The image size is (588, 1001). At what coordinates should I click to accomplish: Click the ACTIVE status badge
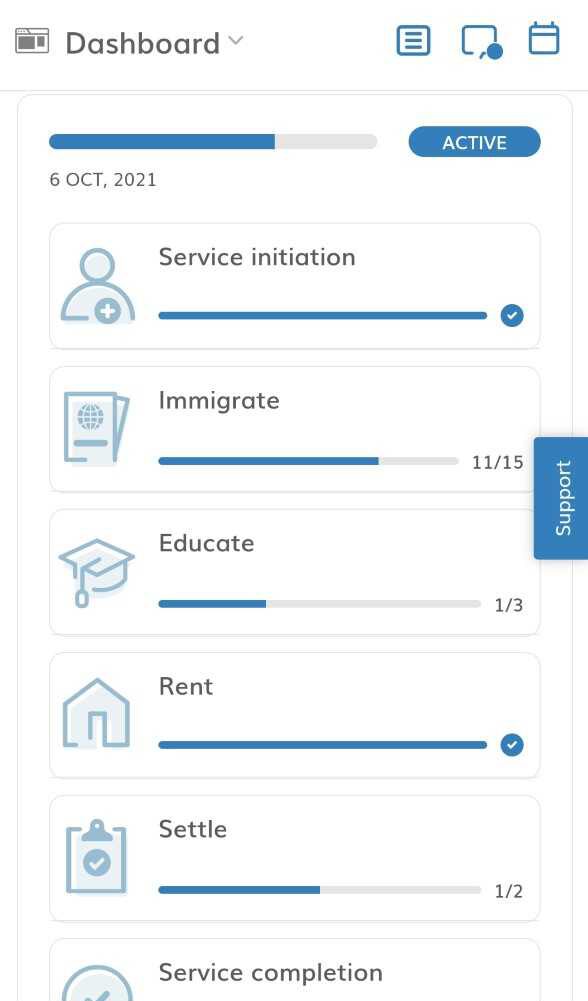pyautogui.click(x=474, y=142)
